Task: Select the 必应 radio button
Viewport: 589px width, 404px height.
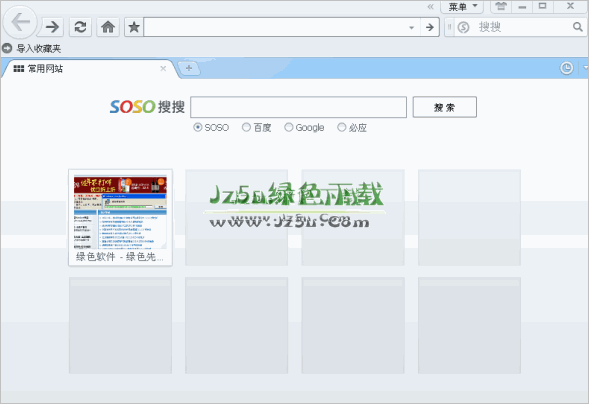Action: (x=341, y=127)
